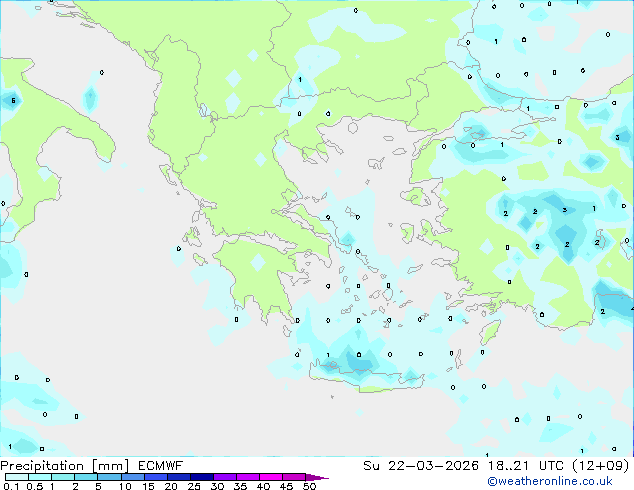Click the legend label '0.5'
Image resolution: width=634 pixels, height=490 pixels.
(x=34, y=486)
